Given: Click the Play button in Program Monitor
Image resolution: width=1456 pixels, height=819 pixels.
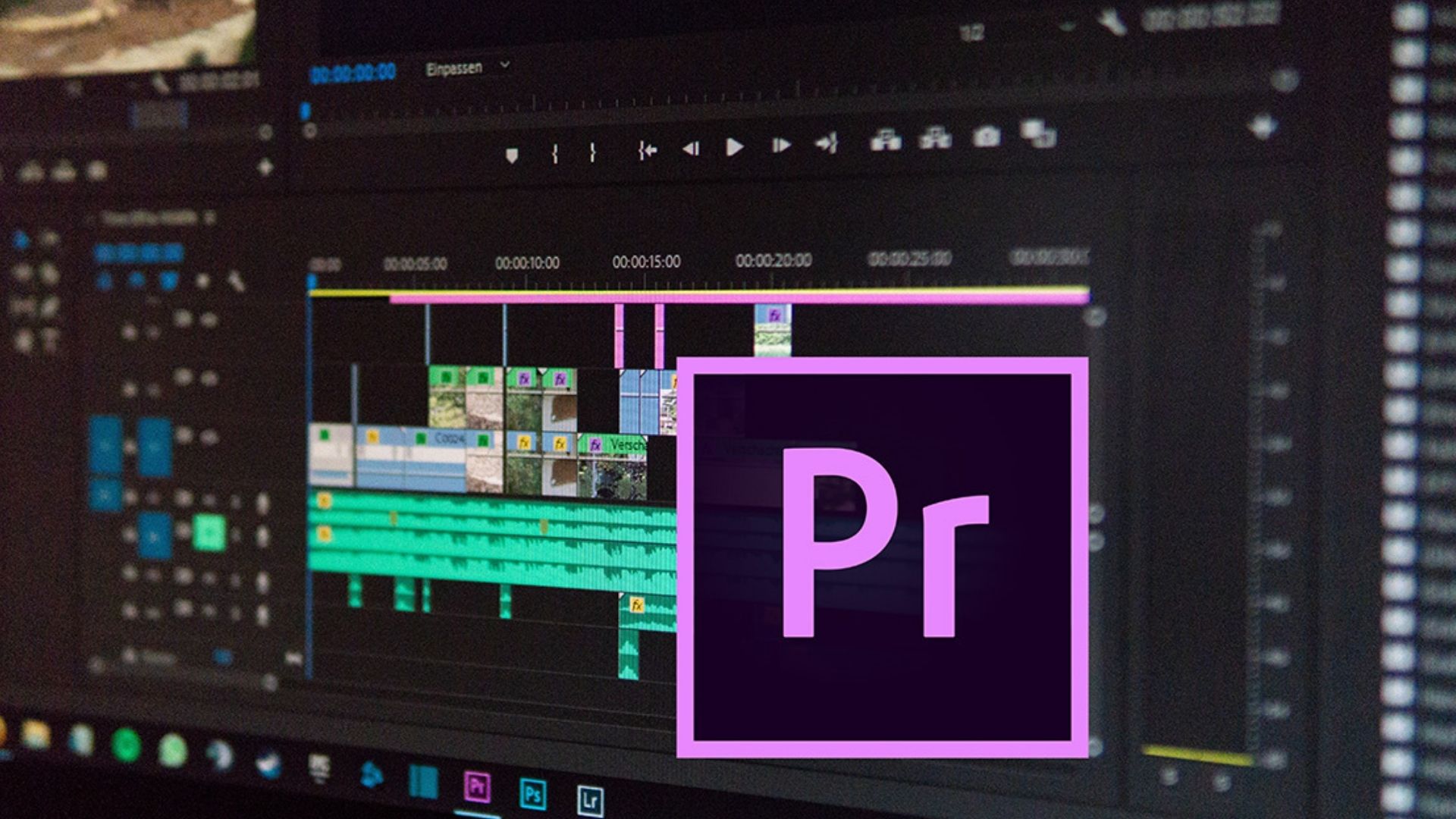Looking at the screenshot, I should point(734,146).
